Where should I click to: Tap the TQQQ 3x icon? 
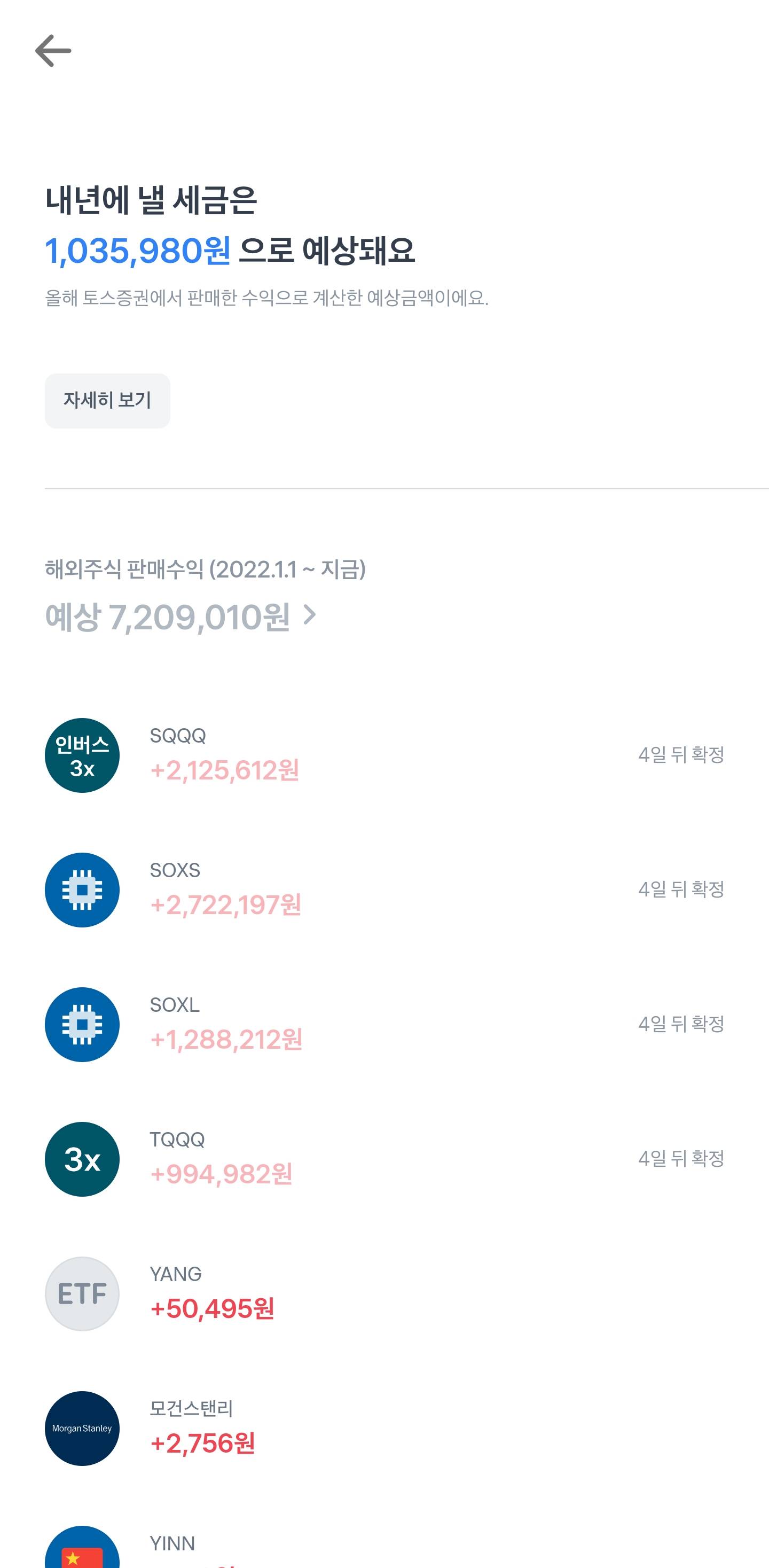coord(82,1159)
